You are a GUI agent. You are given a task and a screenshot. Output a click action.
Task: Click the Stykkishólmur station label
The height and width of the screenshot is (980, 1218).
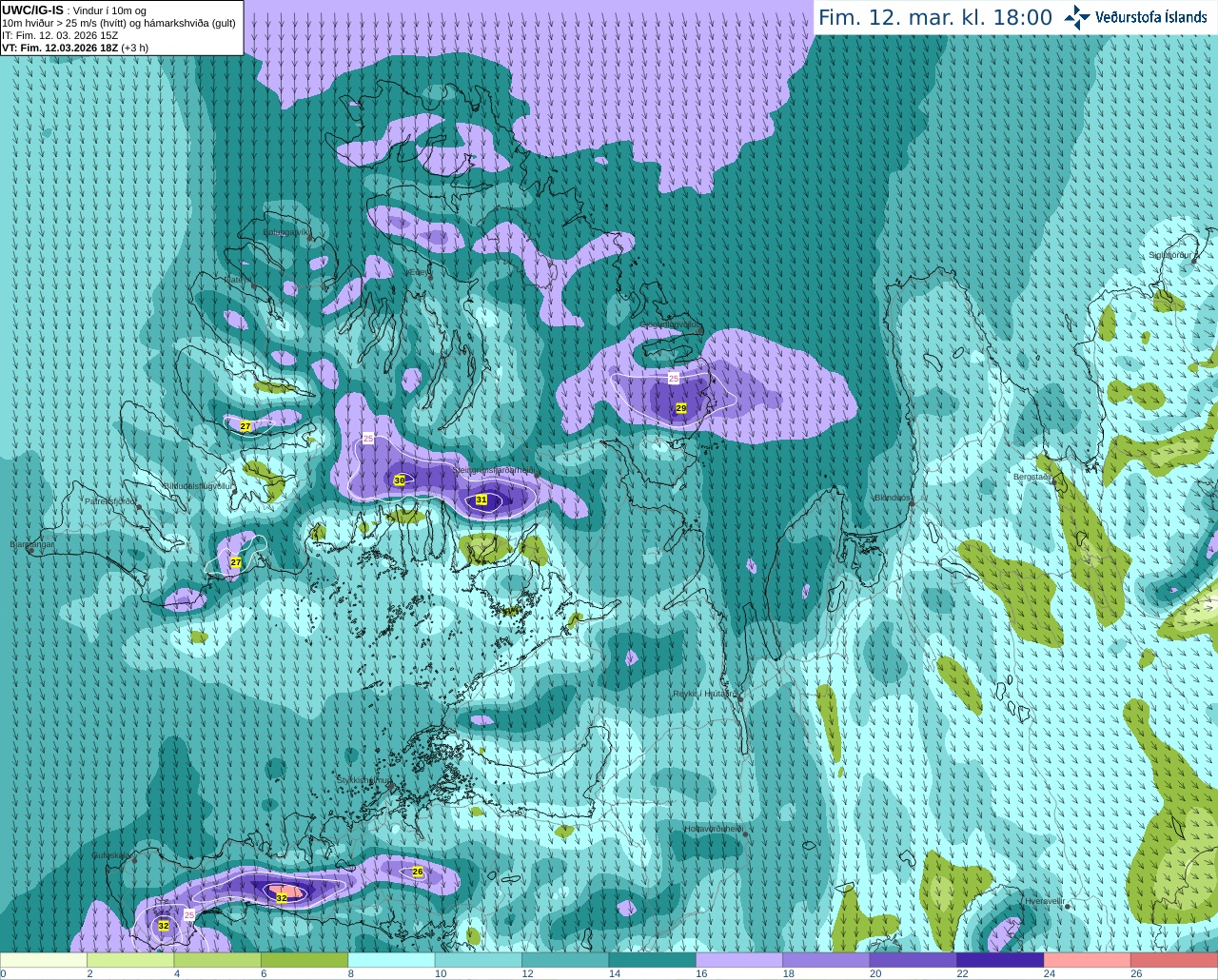pyautogui.click(x=363, y=780)
